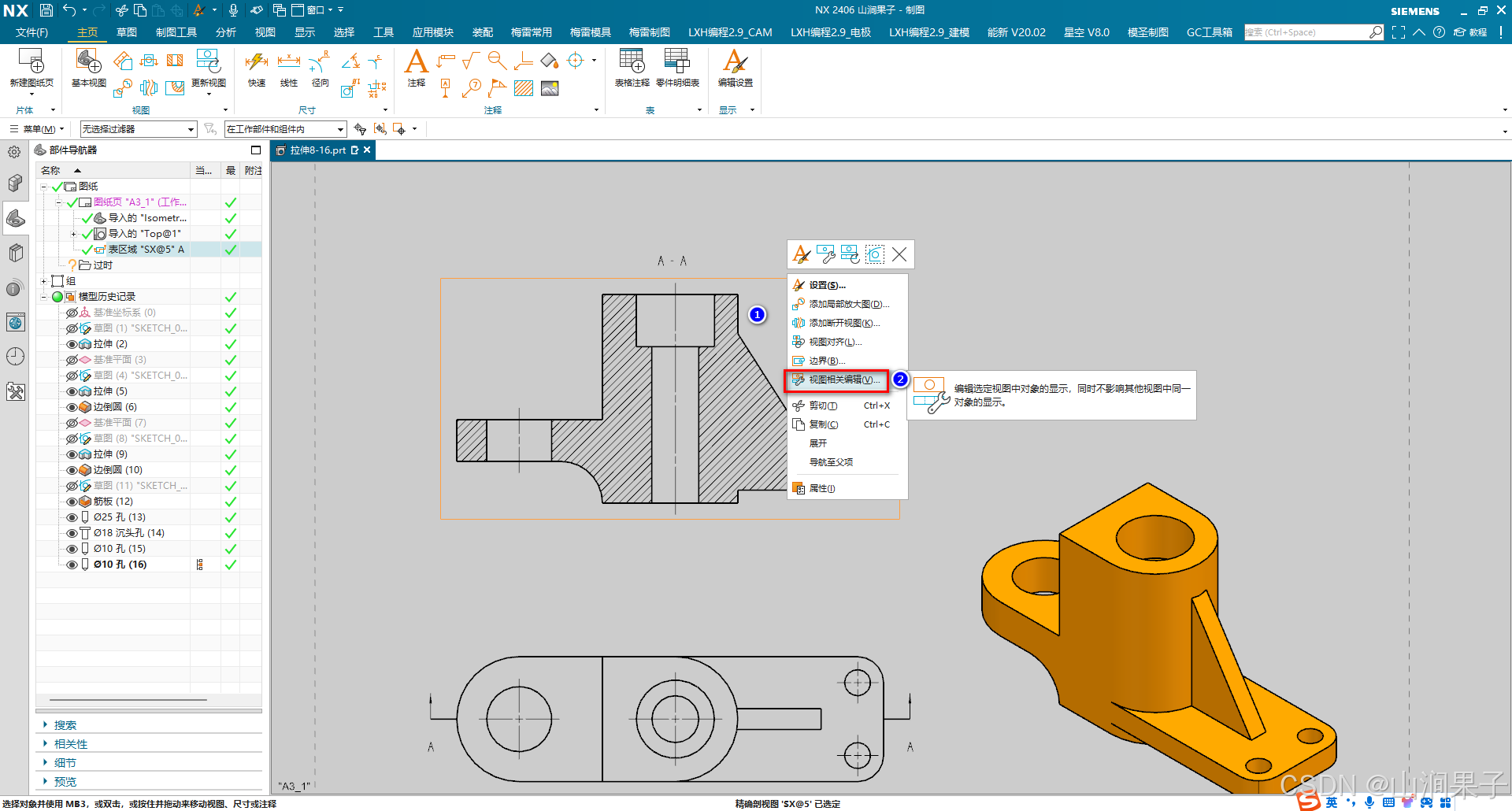Switch to the 草图 ribbon tab
Viewport: 1512px width, 811px height.
126,32
